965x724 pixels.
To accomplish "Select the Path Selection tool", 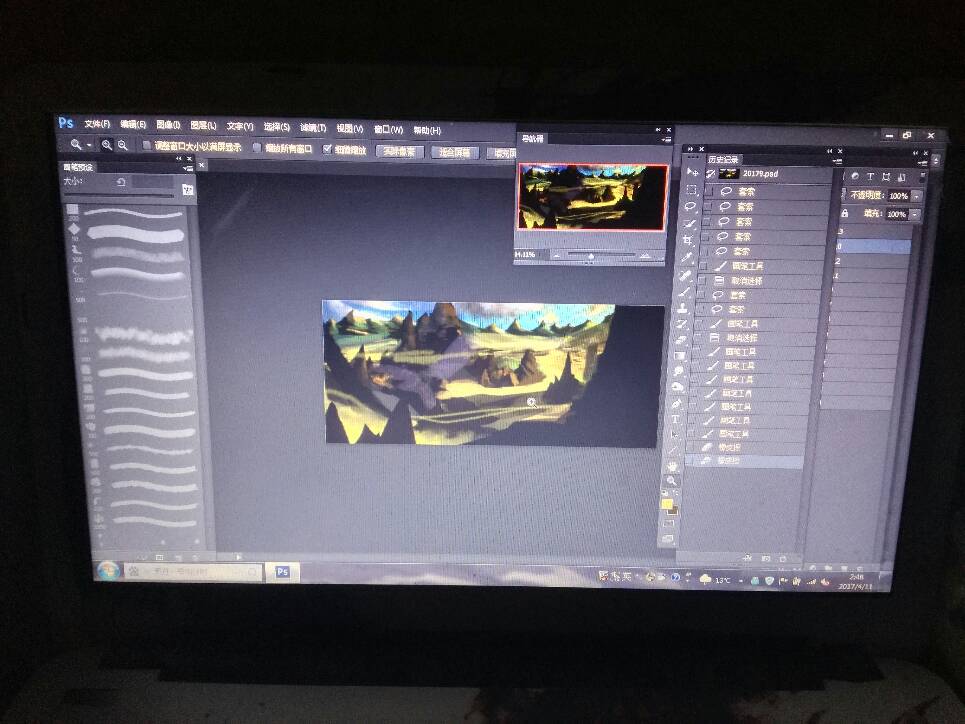I will (x=674, y=434).
